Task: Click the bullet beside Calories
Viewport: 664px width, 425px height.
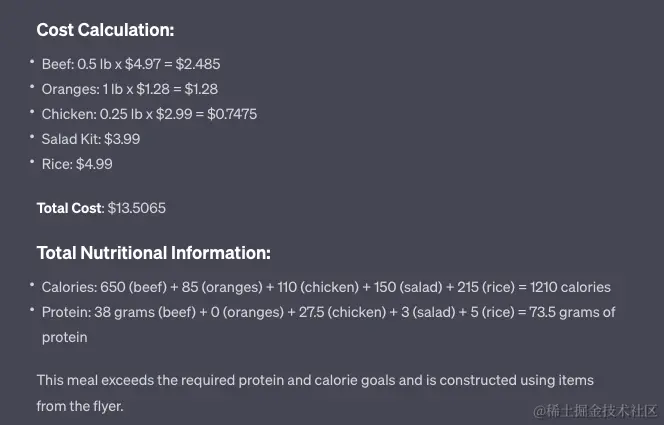Action: coord(32,285)
